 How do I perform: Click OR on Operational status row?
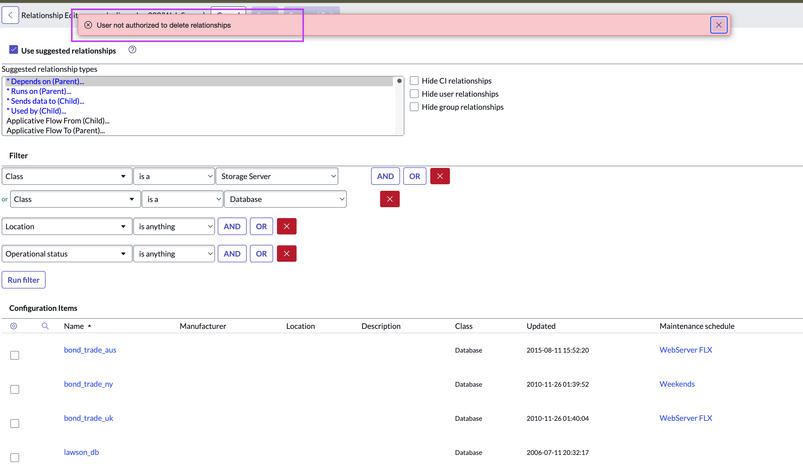pyautogui.click(x=261, y=254)
